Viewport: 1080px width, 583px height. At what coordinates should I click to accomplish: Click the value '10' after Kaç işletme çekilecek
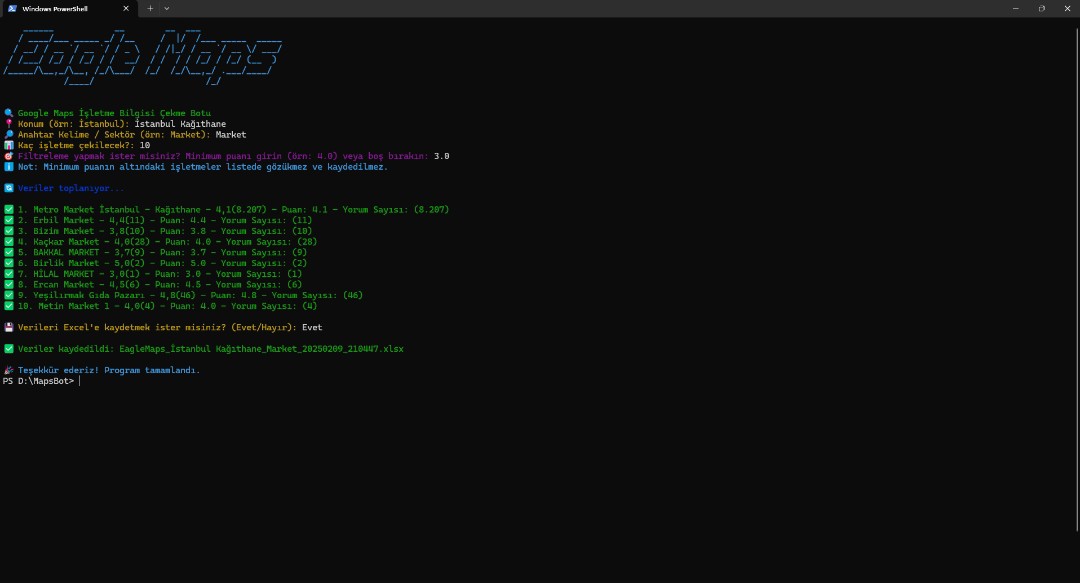(x=145, y=145)
